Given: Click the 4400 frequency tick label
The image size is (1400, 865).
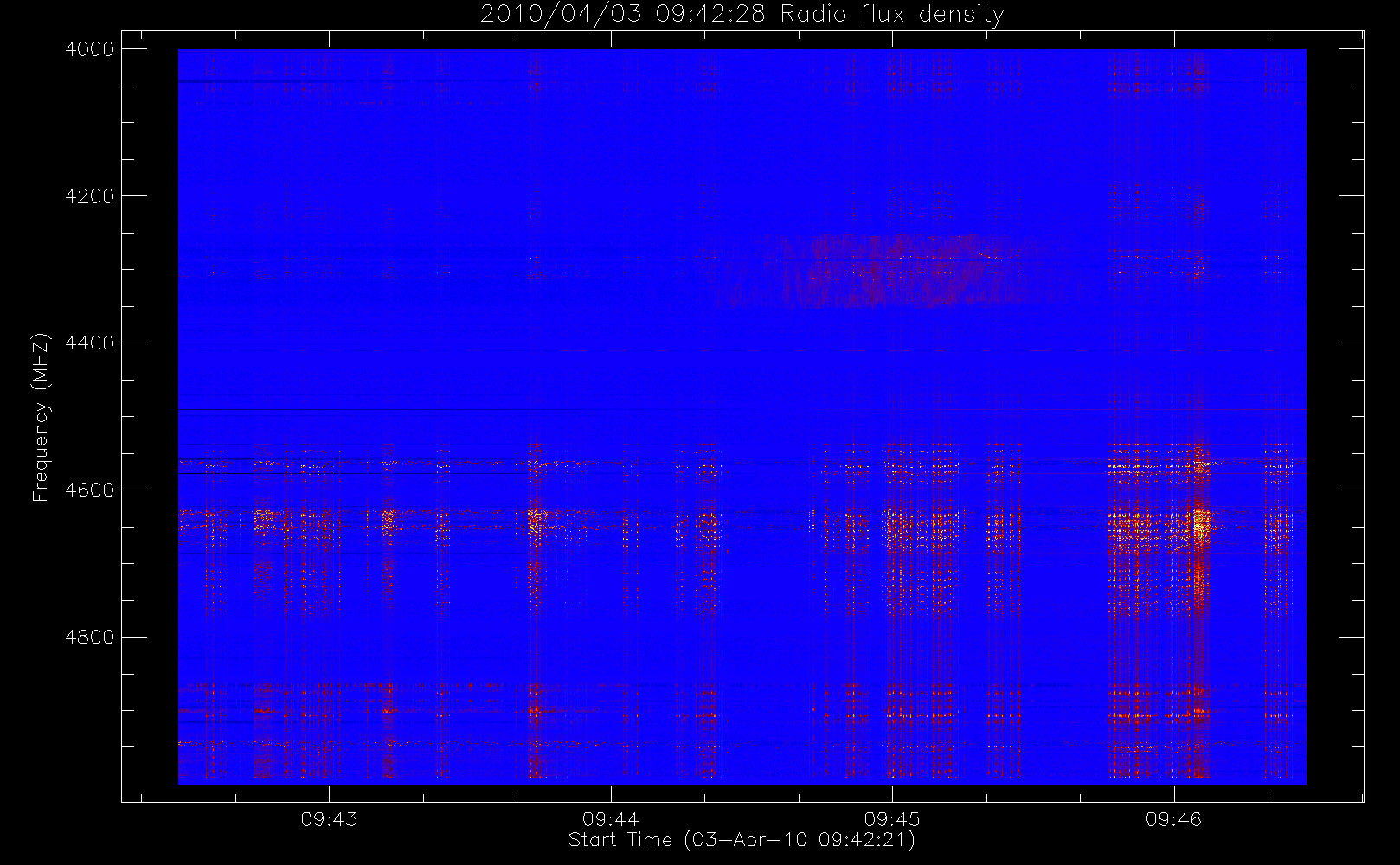Looking at the screenshot, I should coord(90,343).
